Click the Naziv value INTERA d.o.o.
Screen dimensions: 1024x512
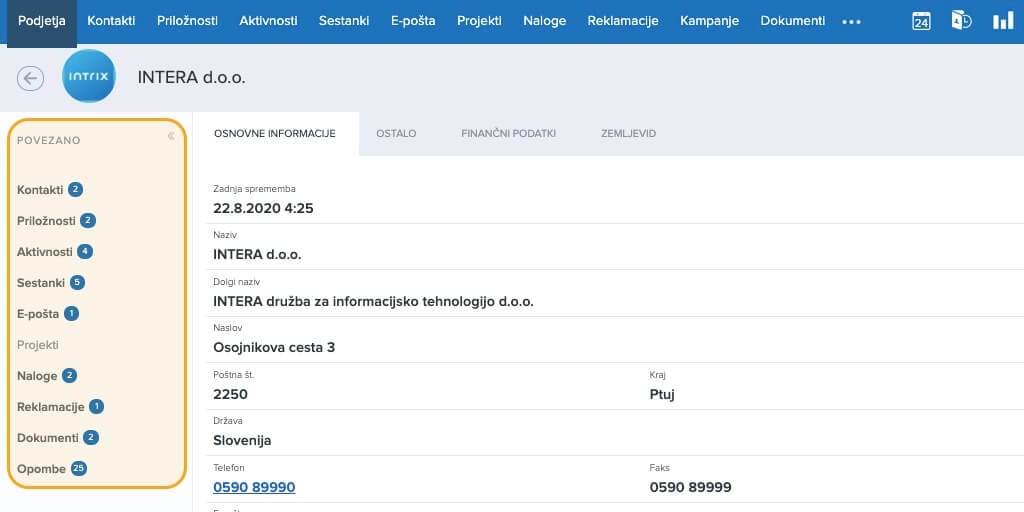(x=257, y=255)
